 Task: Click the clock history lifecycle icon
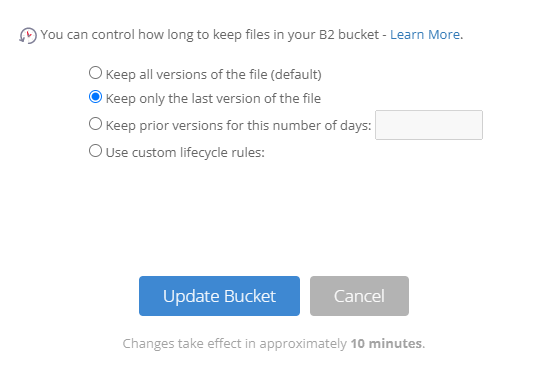(x=28, y=36)
